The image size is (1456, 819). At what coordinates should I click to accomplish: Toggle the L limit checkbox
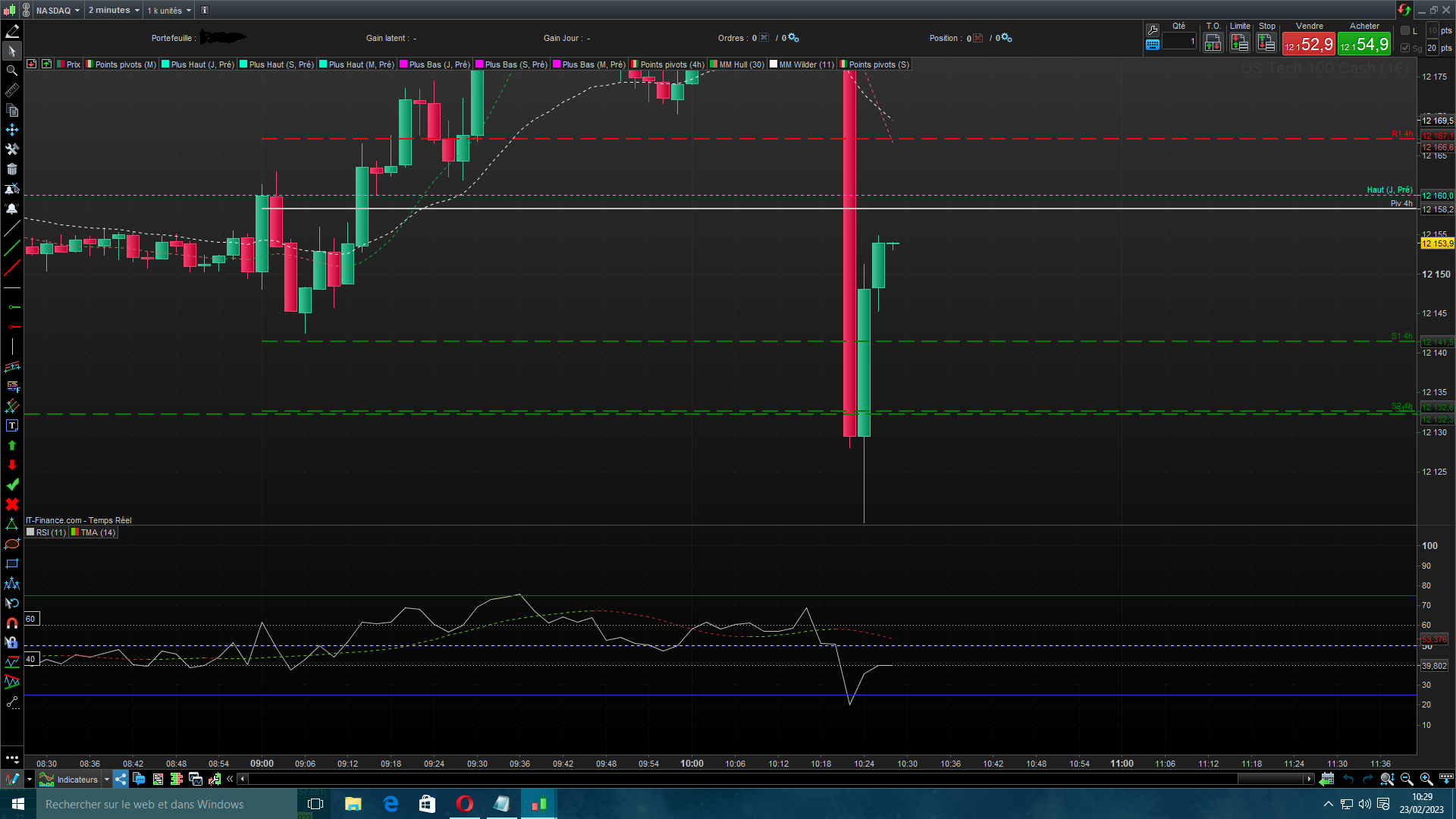[1405, 30]
